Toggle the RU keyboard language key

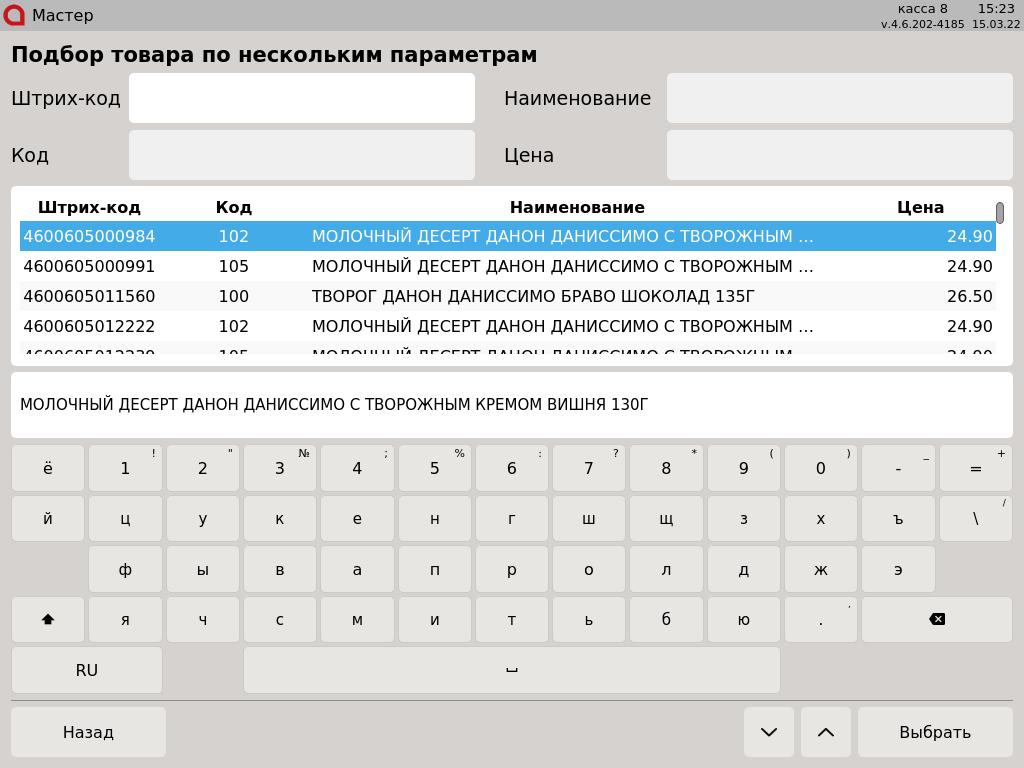click(x=87, y=670)
